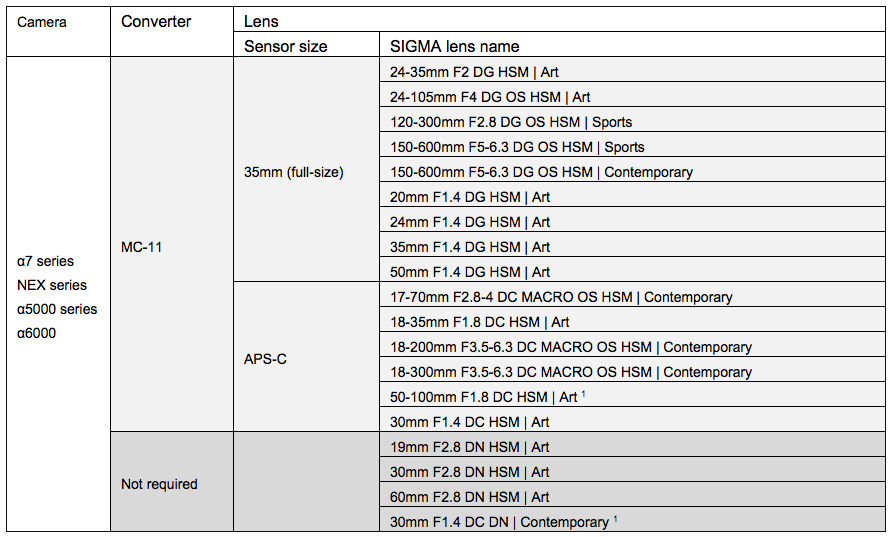Screen dimensions: 891x537
Task: Select the MC-11 converter cell
Action: pyautogui.click(x=142, y=247)
